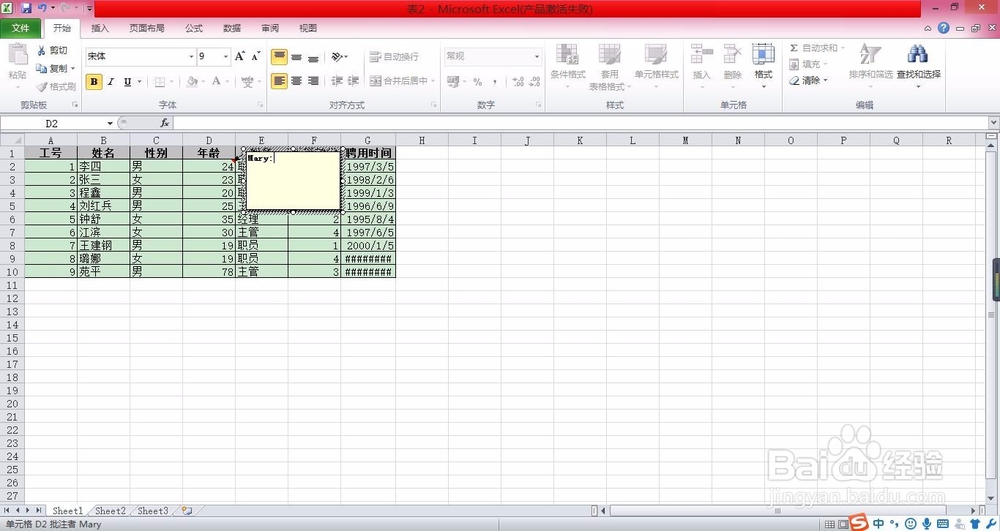Open the font name dropdown (宋体)
Screen dimensions: 1000x531
191,56
